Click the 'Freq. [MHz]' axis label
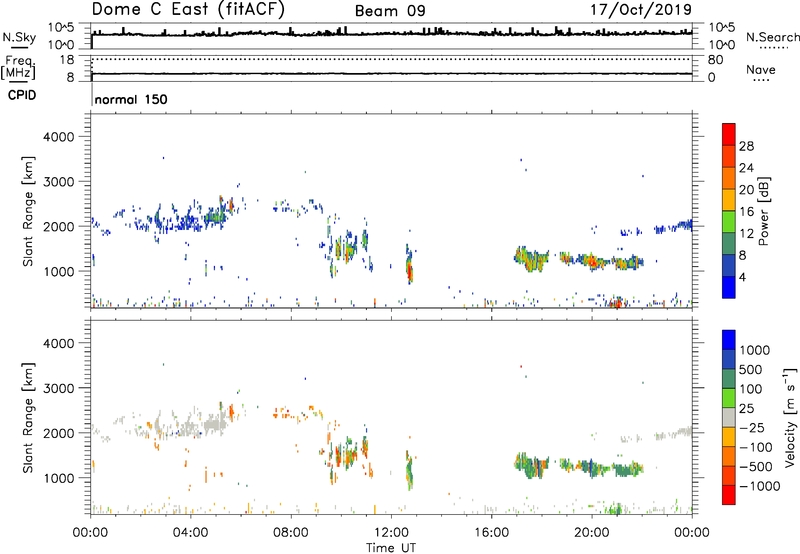The image size is (800, 554). point(18,68)
